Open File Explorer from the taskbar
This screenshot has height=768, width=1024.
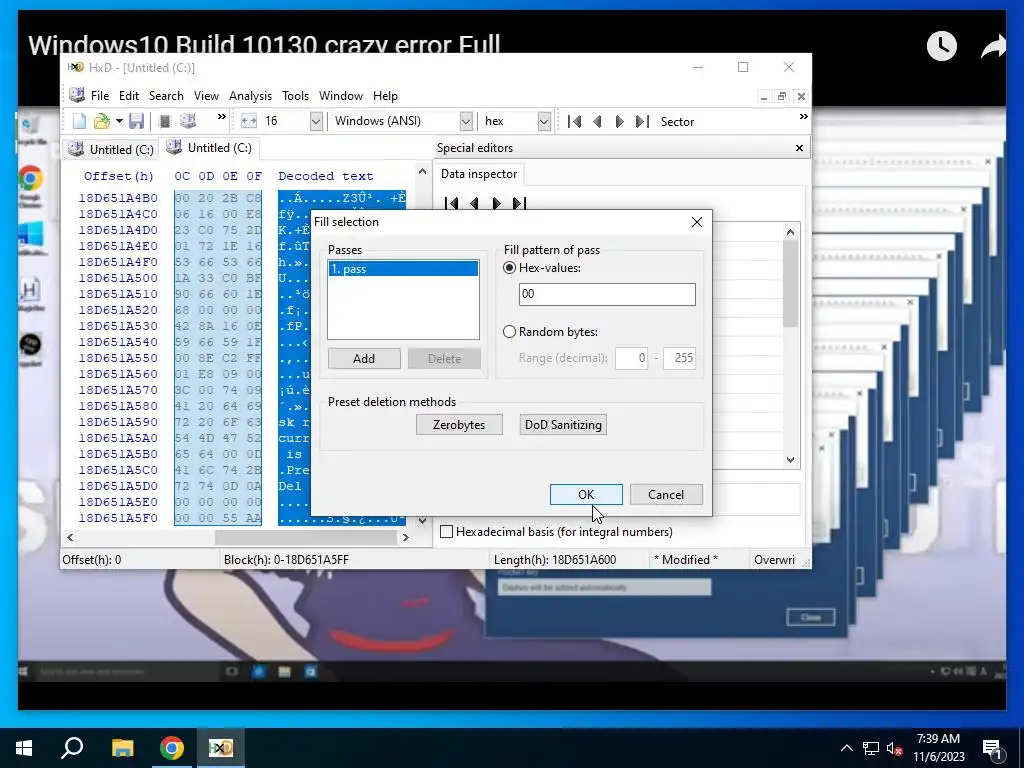pyautogui.click(x=122, y=748)
